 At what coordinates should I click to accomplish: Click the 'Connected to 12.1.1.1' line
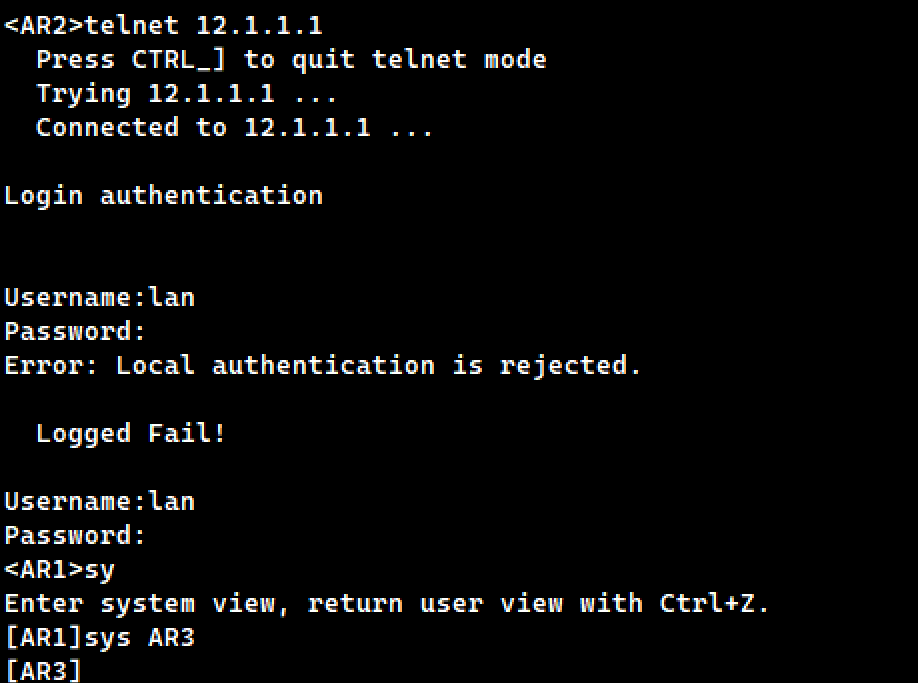[x=234, y=128]
